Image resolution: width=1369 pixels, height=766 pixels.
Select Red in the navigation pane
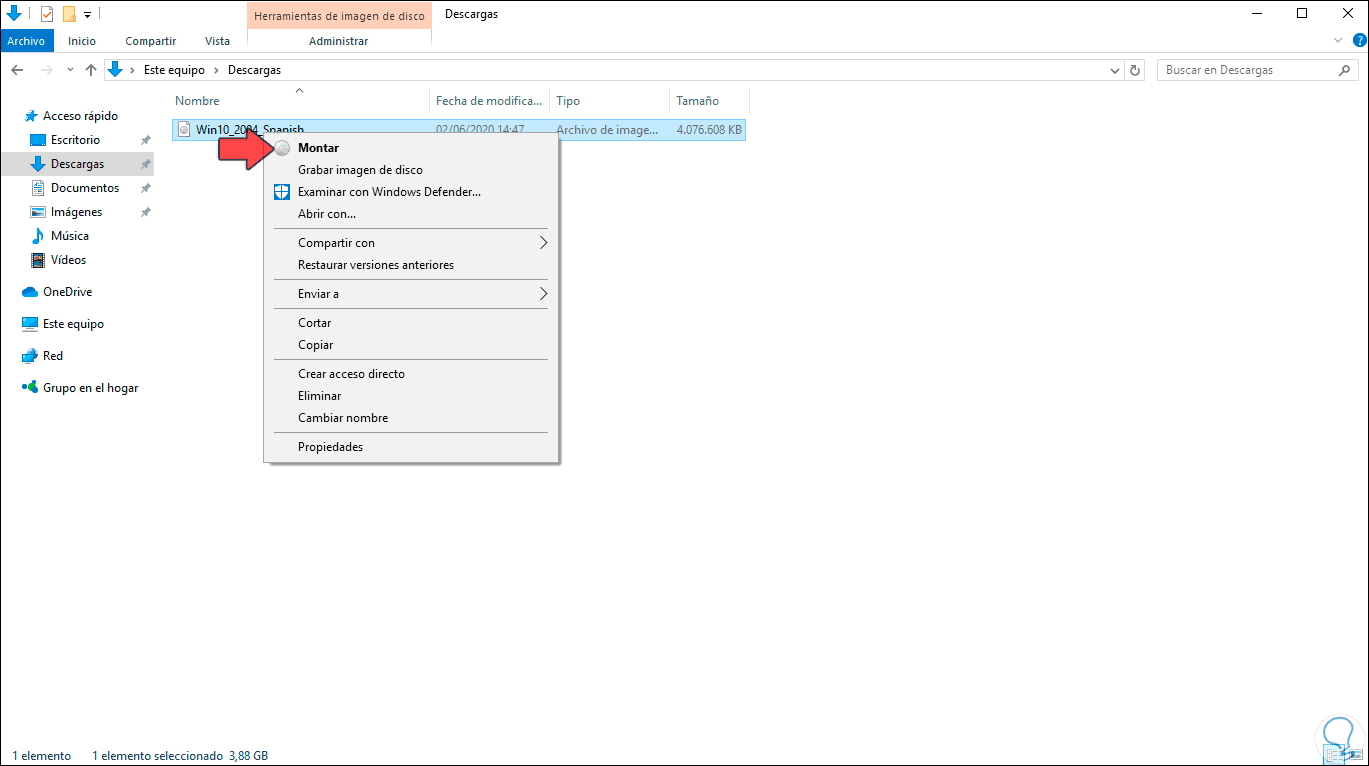(53, 356)
